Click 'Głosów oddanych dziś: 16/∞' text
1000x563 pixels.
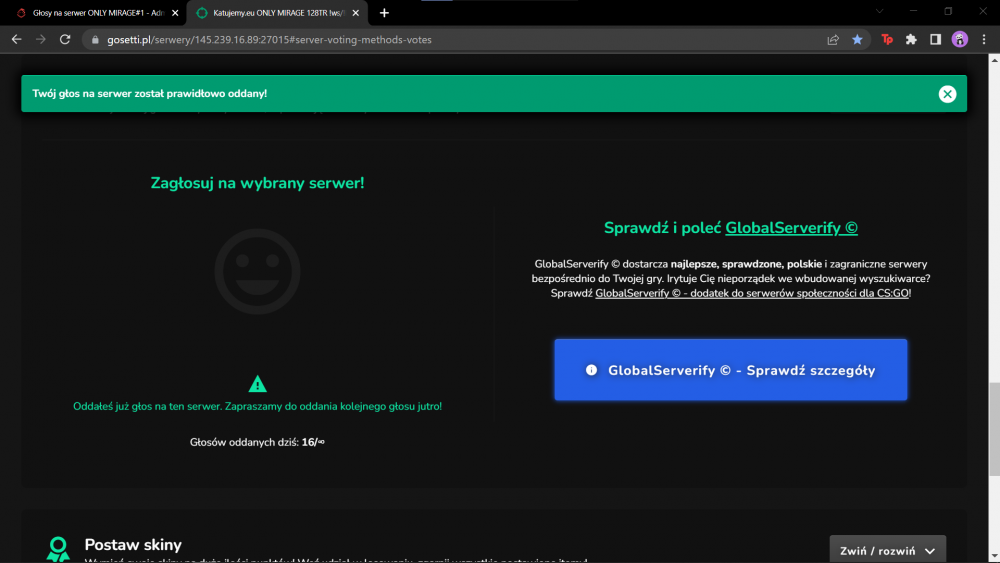point(258,442)
